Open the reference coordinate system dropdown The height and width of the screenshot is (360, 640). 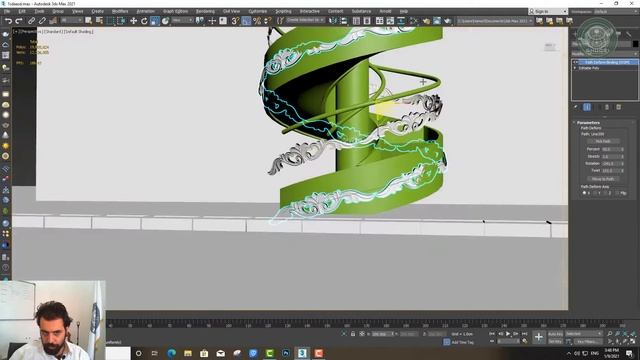182,20
